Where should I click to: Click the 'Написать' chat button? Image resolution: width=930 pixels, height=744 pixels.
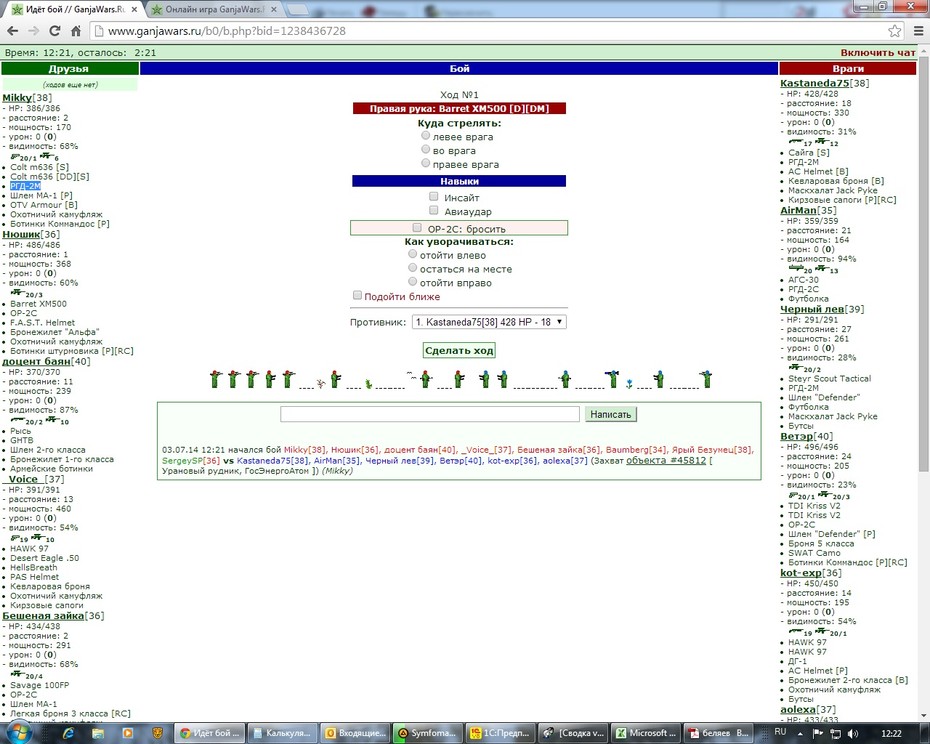click(610, 414)
